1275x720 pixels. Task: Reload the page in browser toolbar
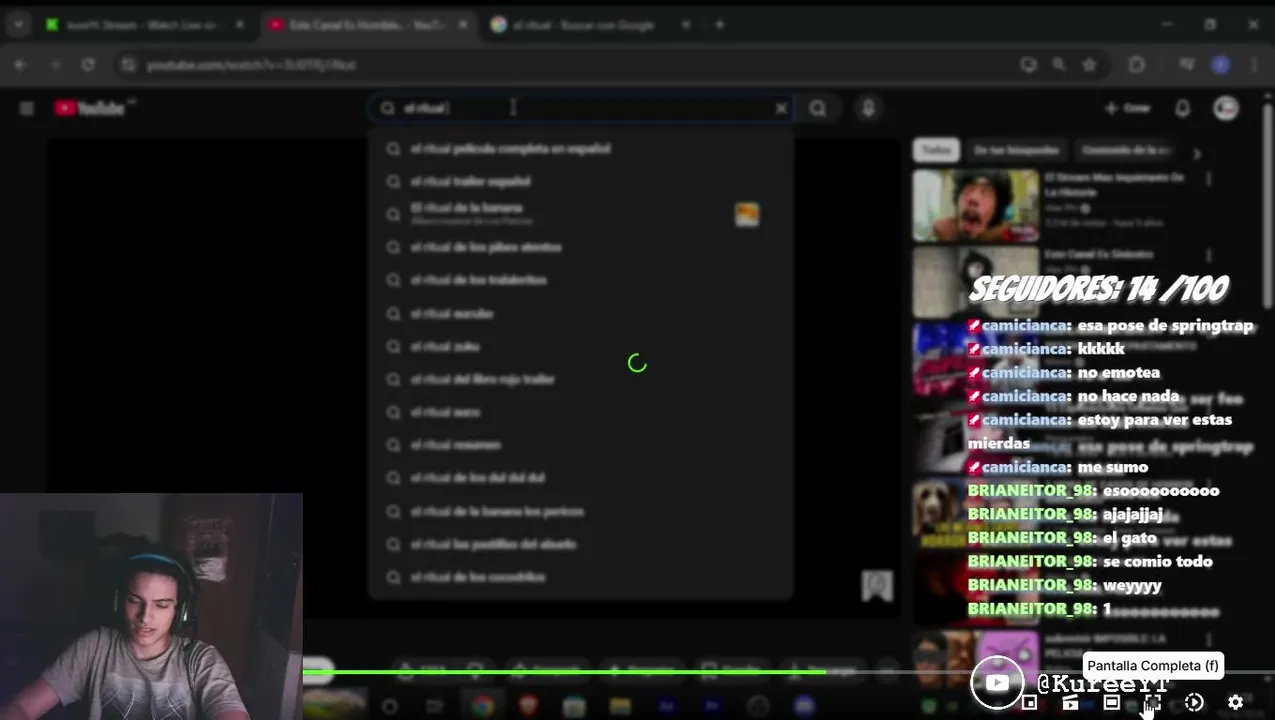pos(88,65)
